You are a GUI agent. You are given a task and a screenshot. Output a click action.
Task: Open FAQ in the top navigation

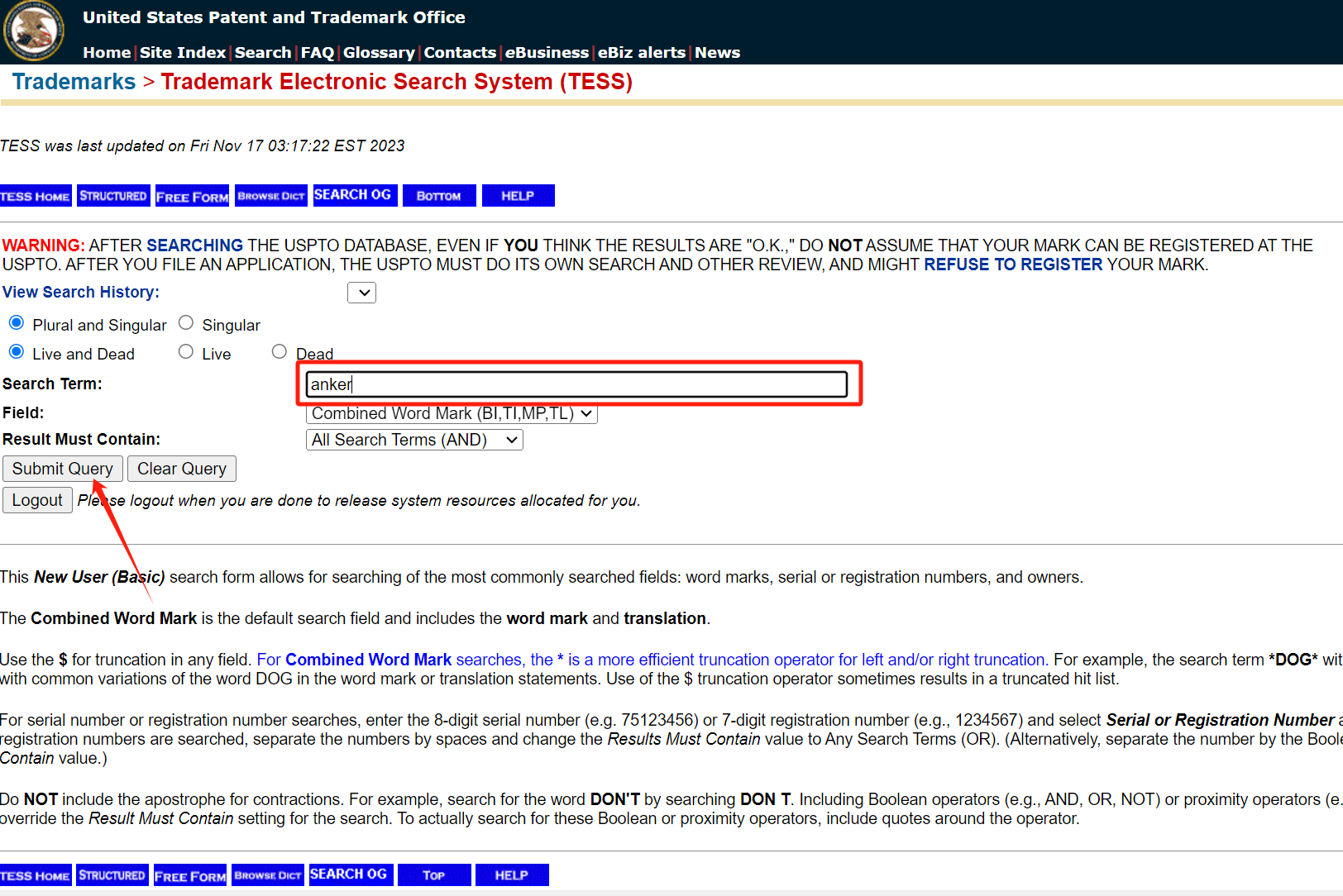318,52
